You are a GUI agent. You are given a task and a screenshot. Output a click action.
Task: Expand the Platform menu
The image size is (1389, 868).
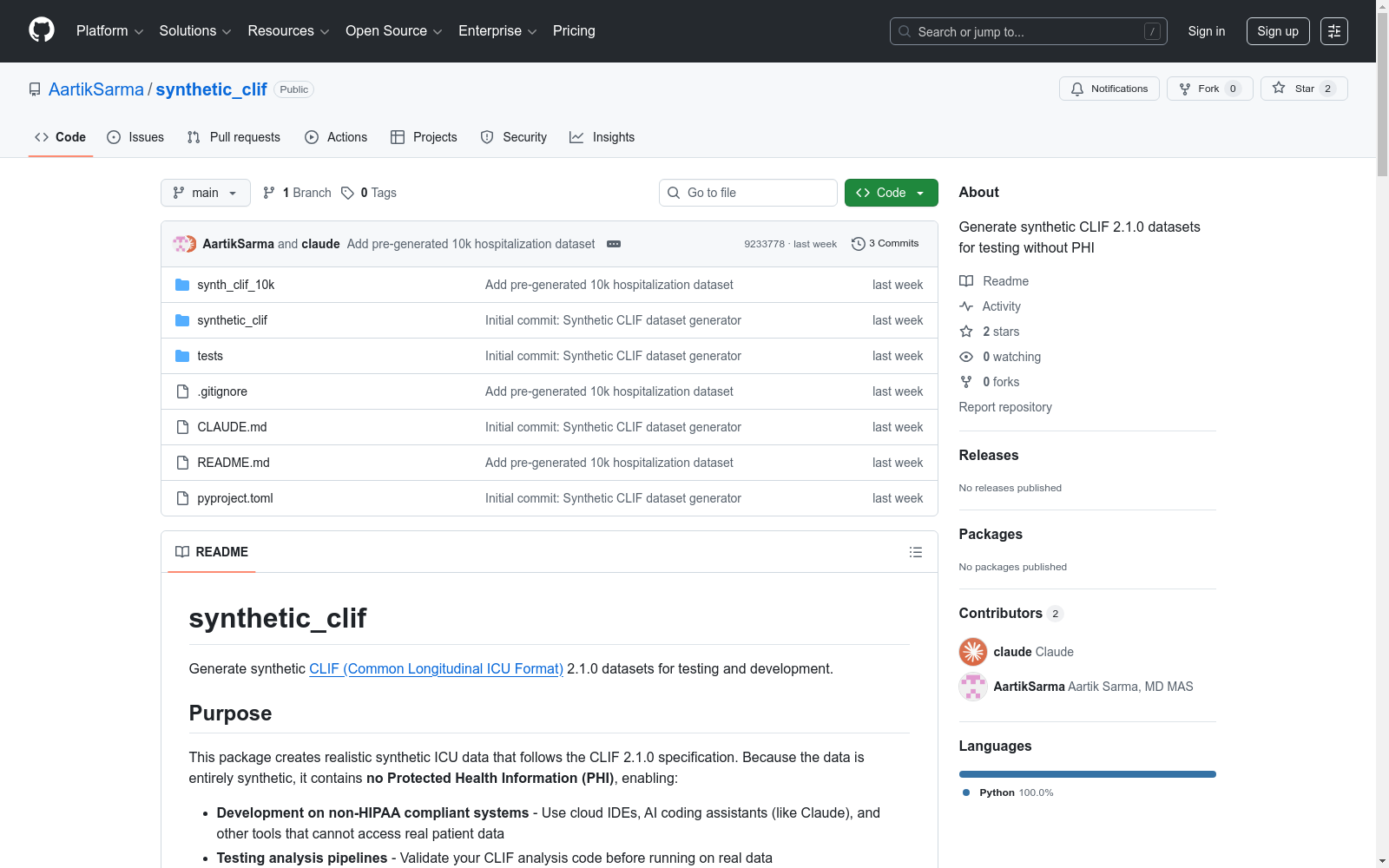[110, 31]
